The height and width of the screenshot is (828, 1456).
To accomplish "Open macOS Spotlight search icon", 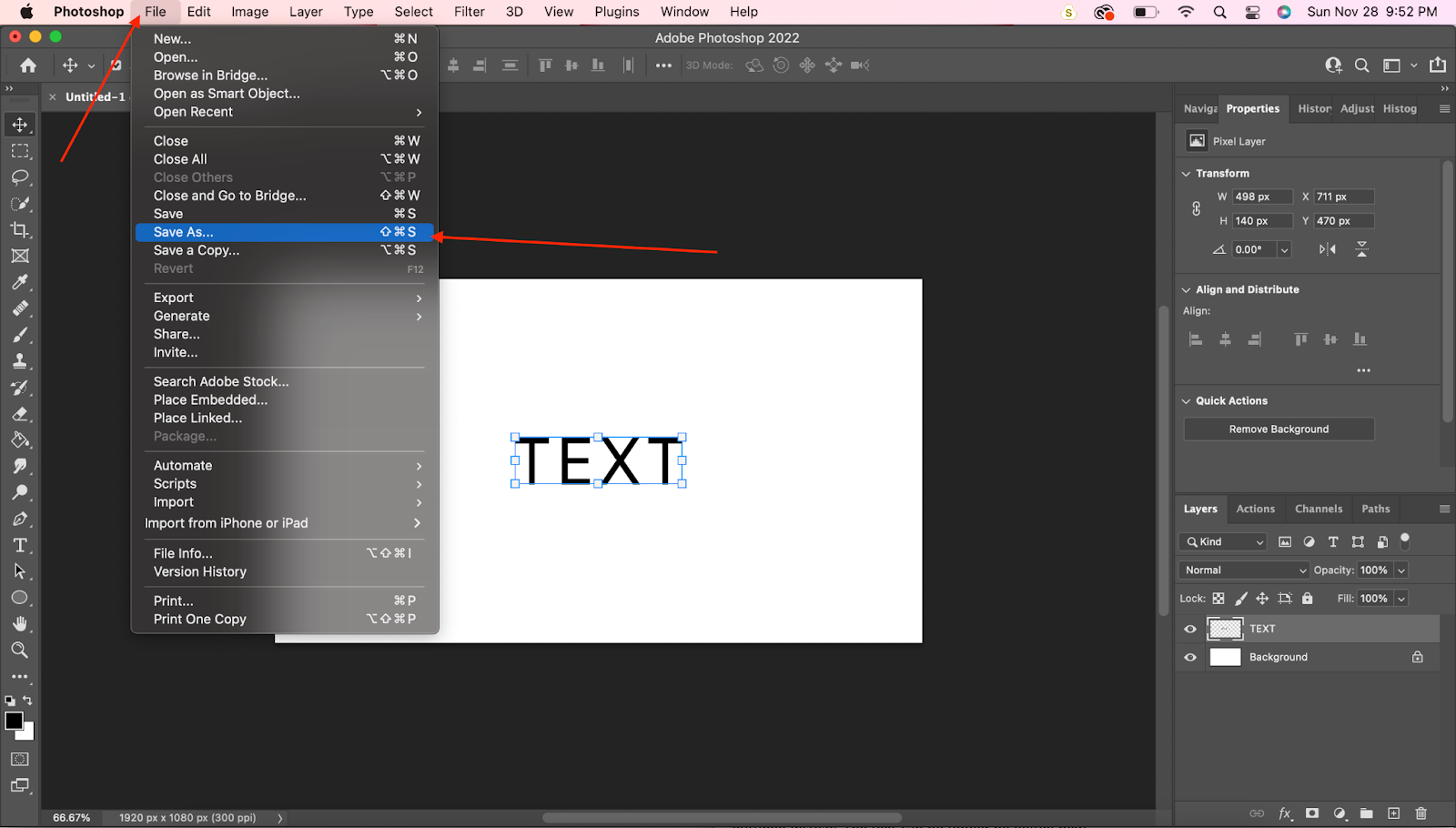I will 1219,12.
